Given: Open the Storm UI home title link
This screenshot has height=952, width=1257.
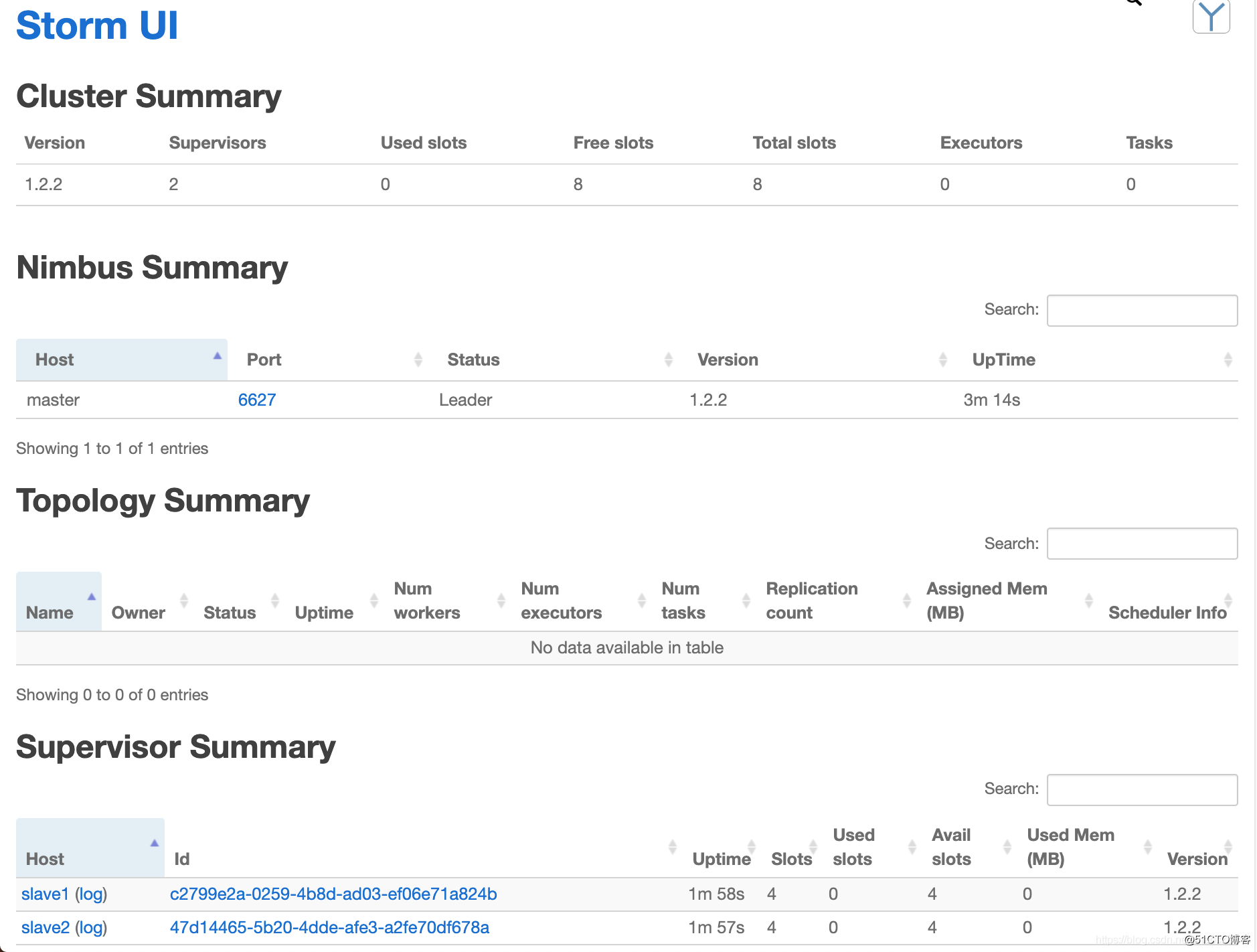Looking at the screenshot, I should click(97, 26).
